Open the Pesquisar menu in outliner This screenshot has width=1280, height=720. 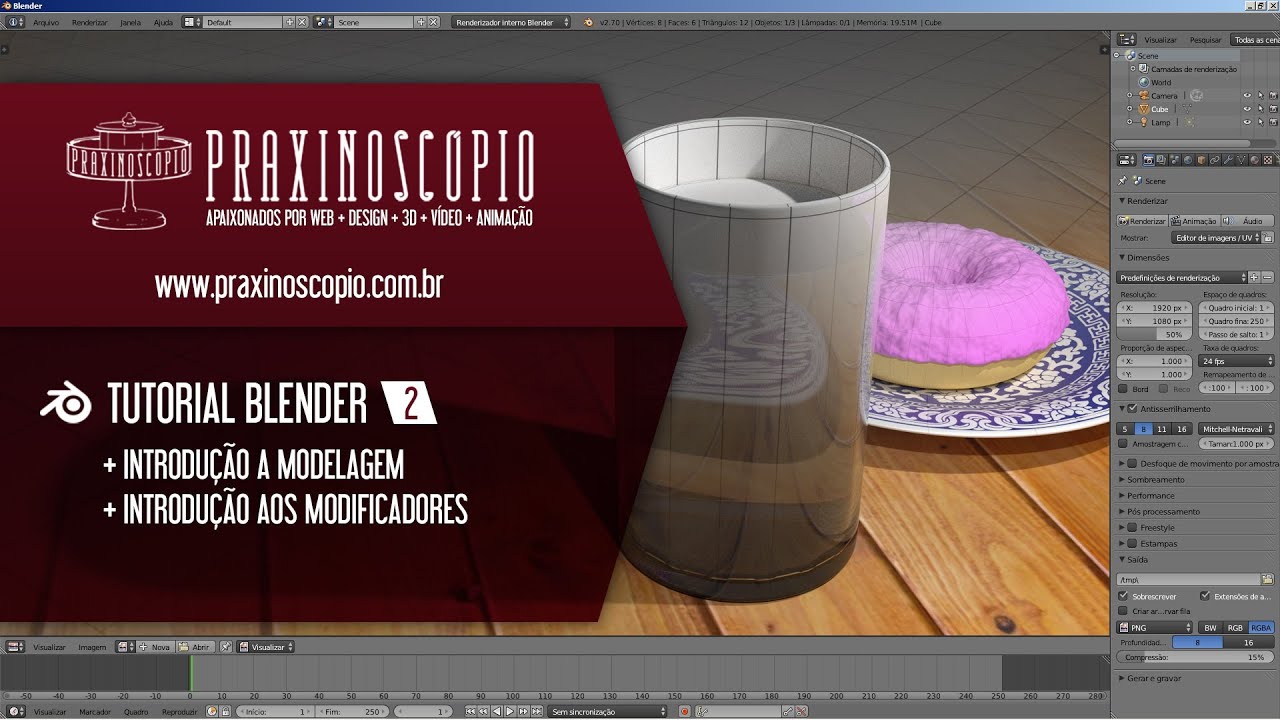coord(1205,40)
